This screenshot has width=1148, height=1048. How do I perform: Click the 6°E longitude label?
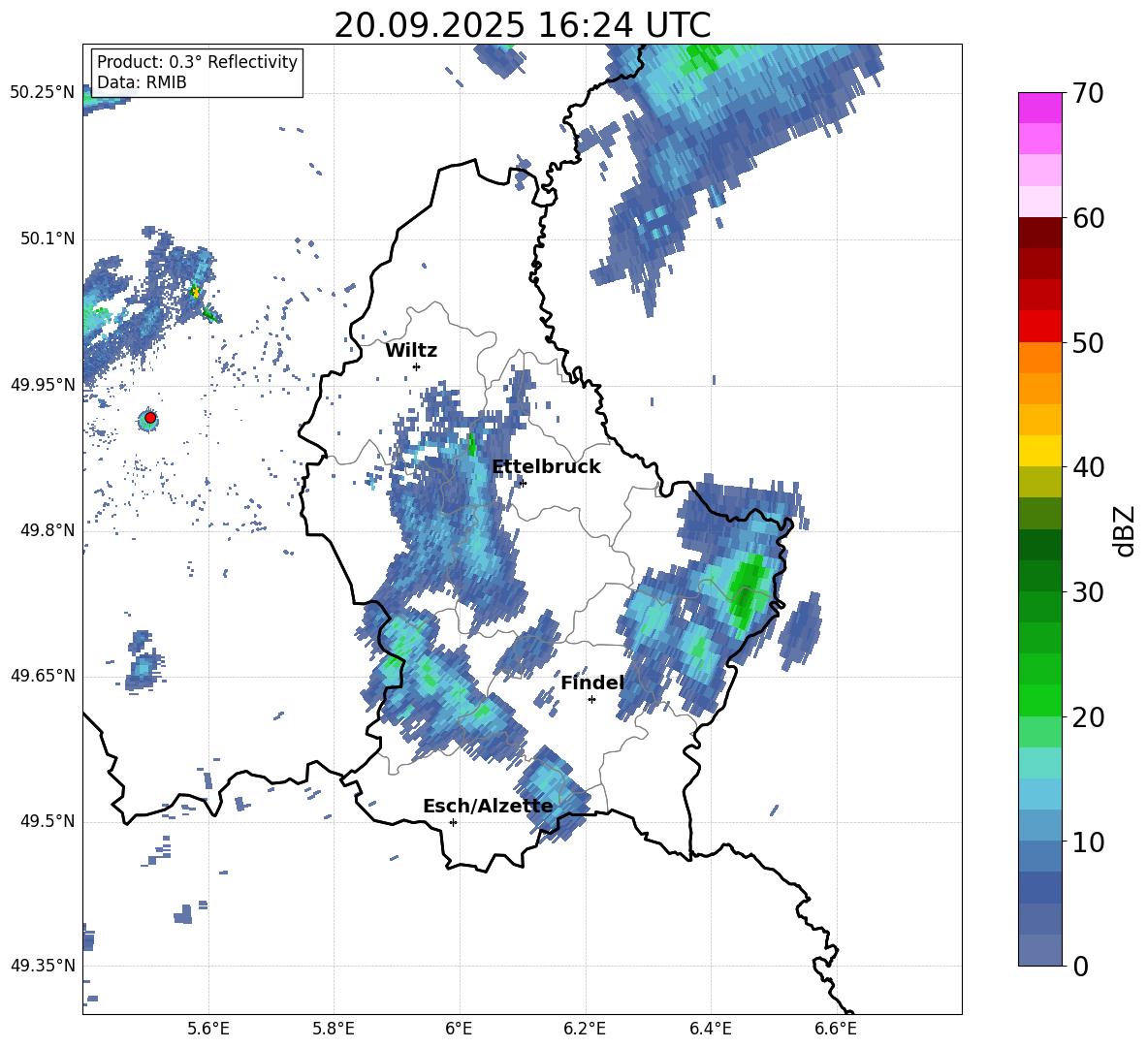pos(459,1030)
